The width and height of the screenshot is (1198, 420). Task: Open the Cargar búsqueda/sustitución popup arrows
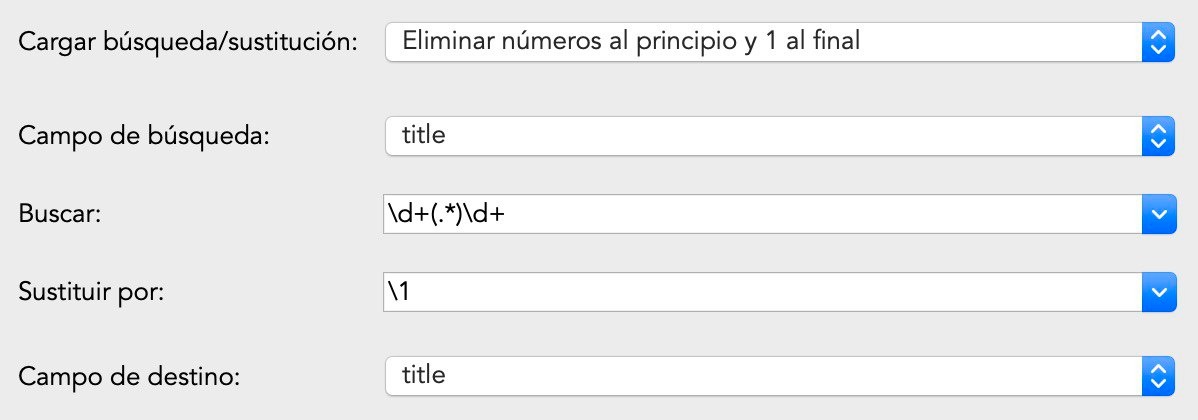(x=1157, y=42)
